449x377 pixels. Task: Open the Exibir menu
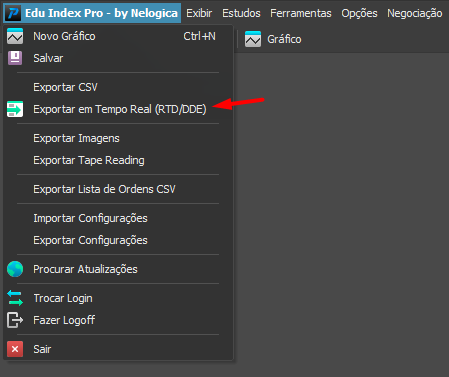199,13
